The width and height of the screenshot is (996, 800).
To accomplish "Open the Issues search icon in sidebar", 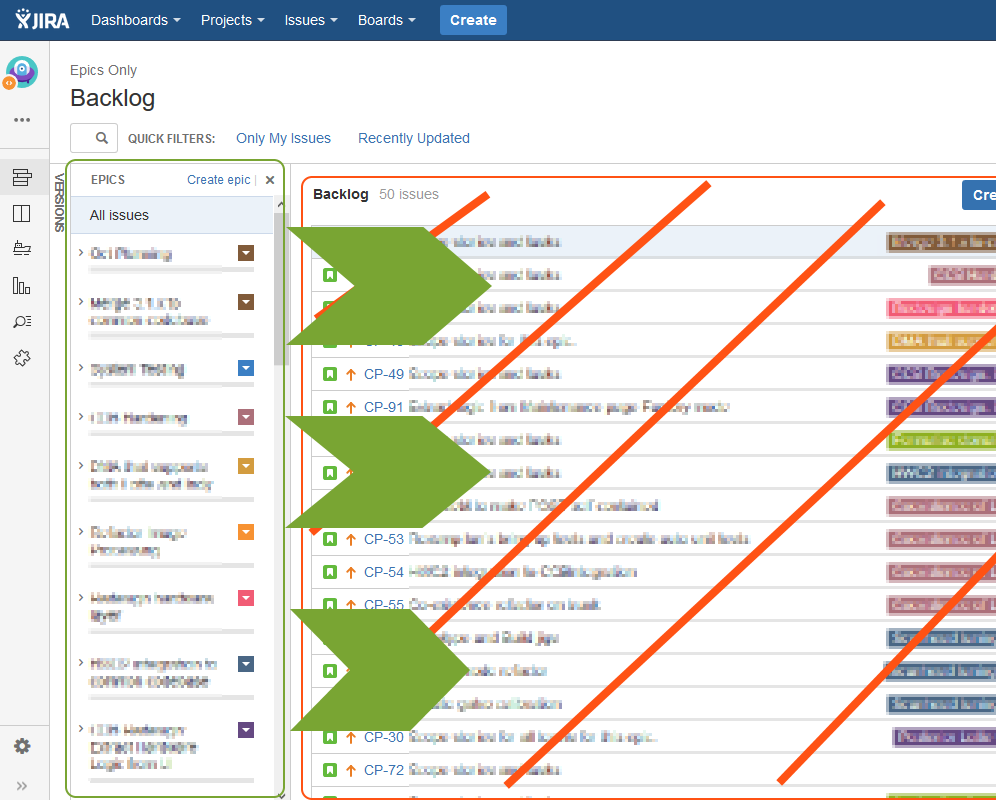I will [22, 322].
